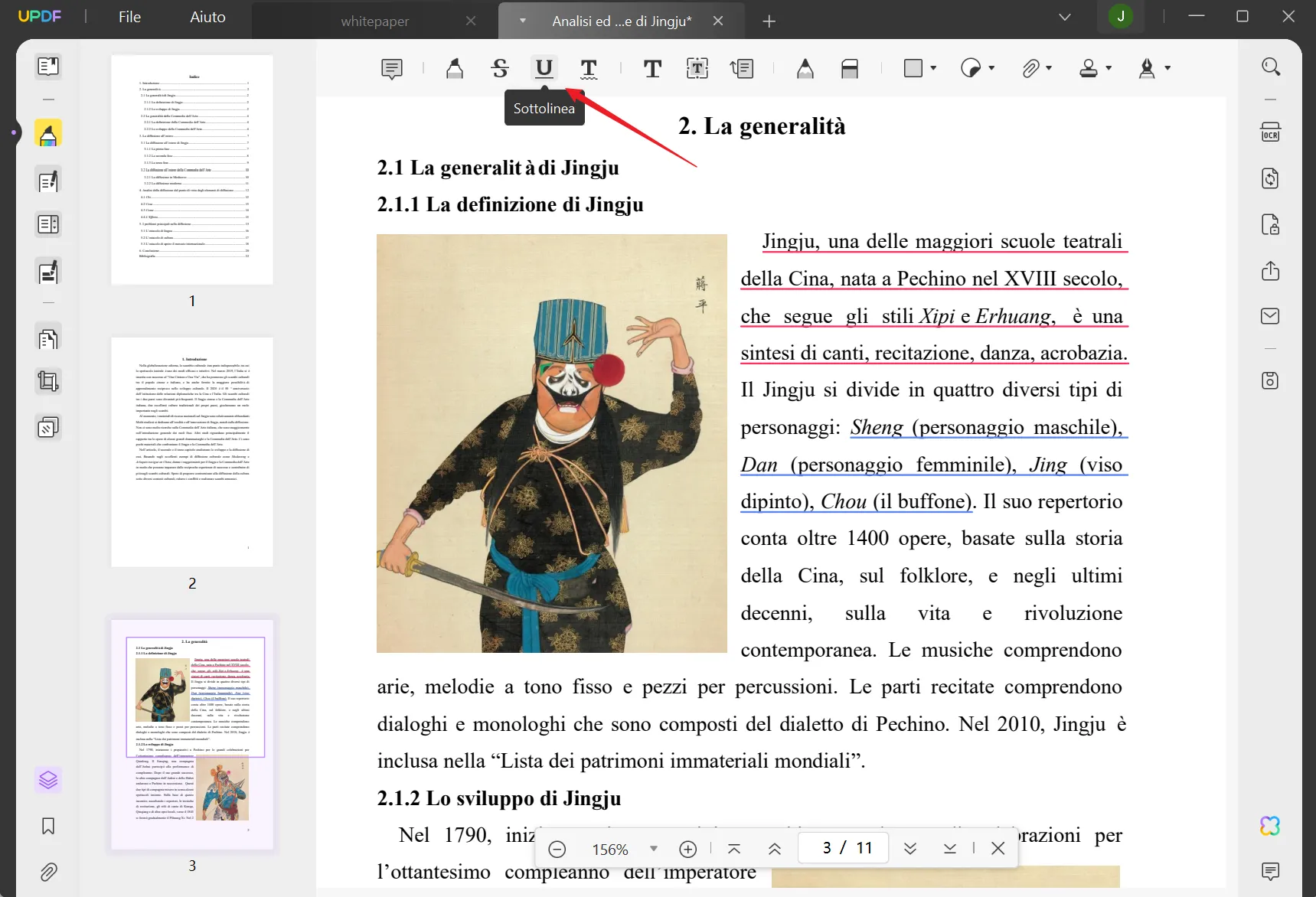
Task: Zoom out with the minus button
Action: click(x=557, y=849)
